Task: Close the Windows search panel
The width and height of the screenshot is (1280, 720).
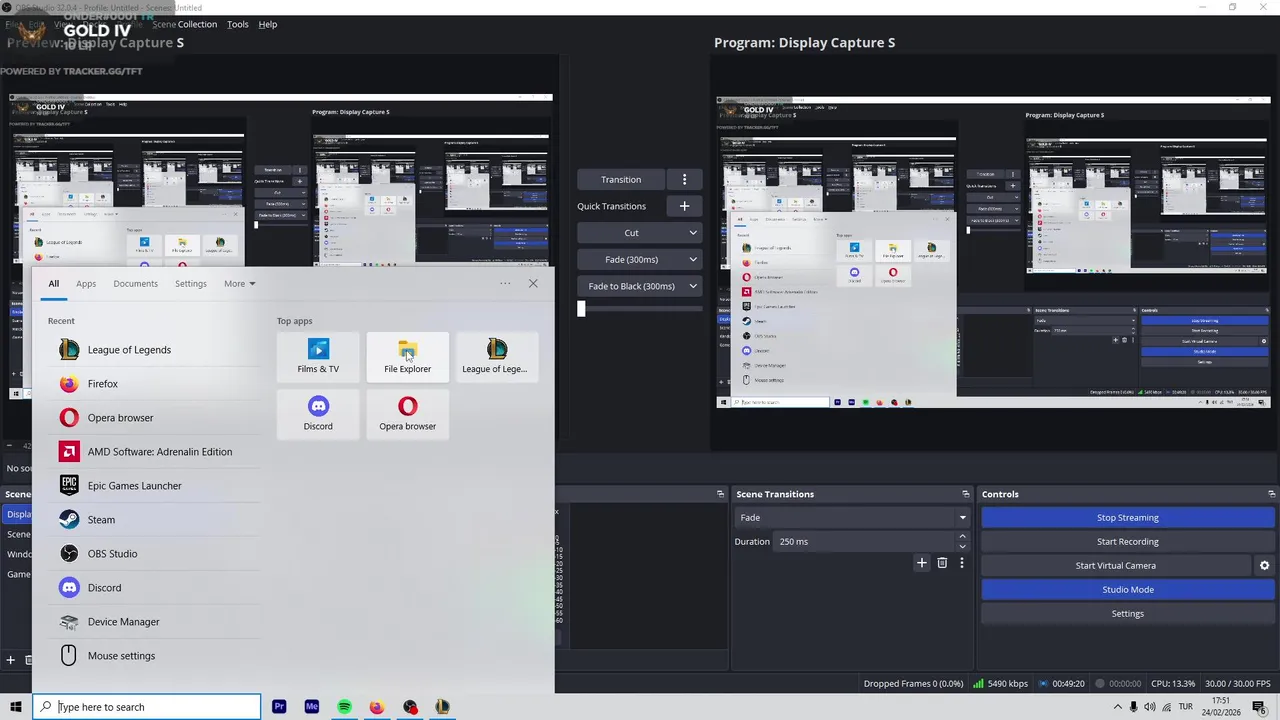Action: tap(533, 284)
